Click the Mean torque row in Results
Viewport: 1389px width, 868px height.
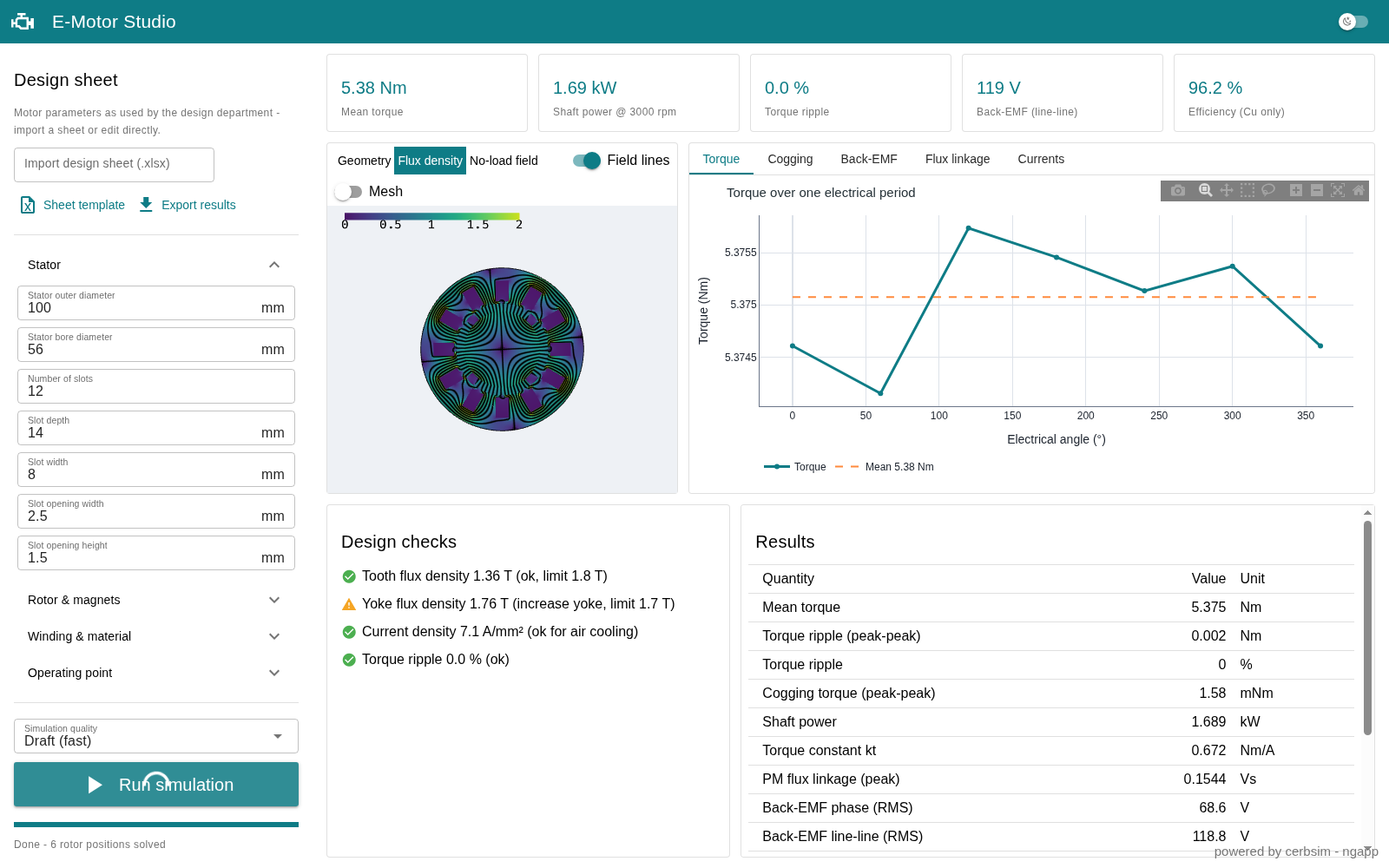click(1051, 608)
